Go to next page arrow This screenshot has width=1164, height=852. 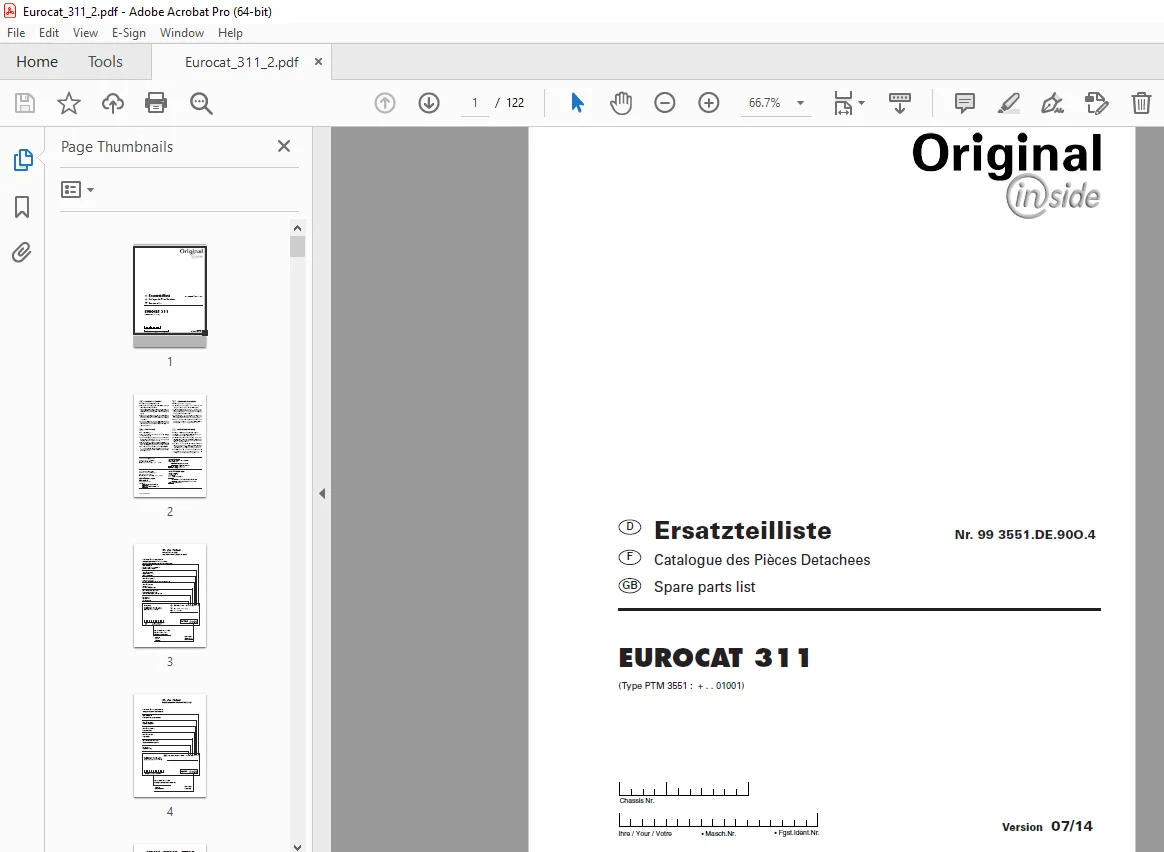click(x=429, y=103)
